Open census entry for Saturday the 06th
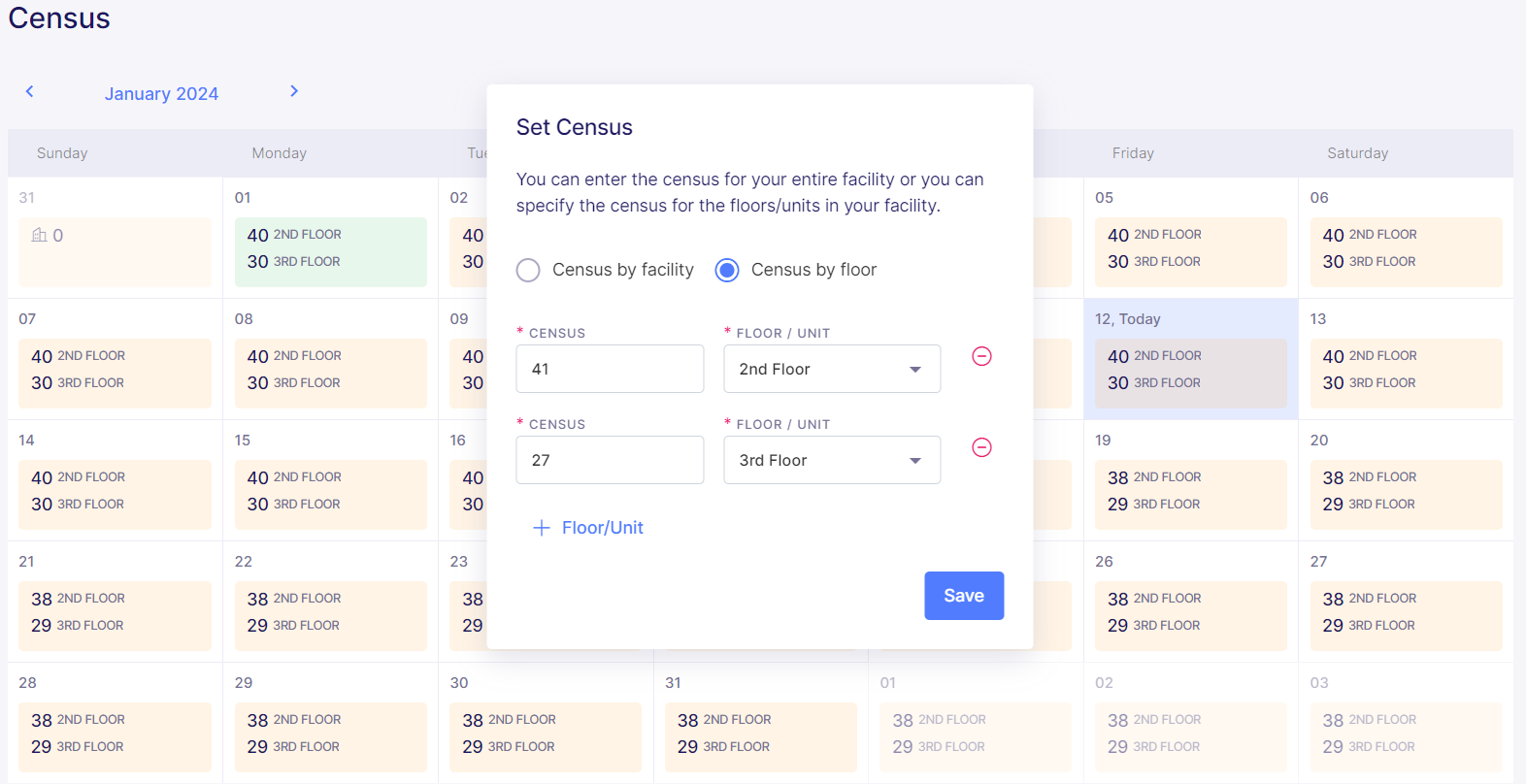The image size is (1526, 784). coord(1406,252)
